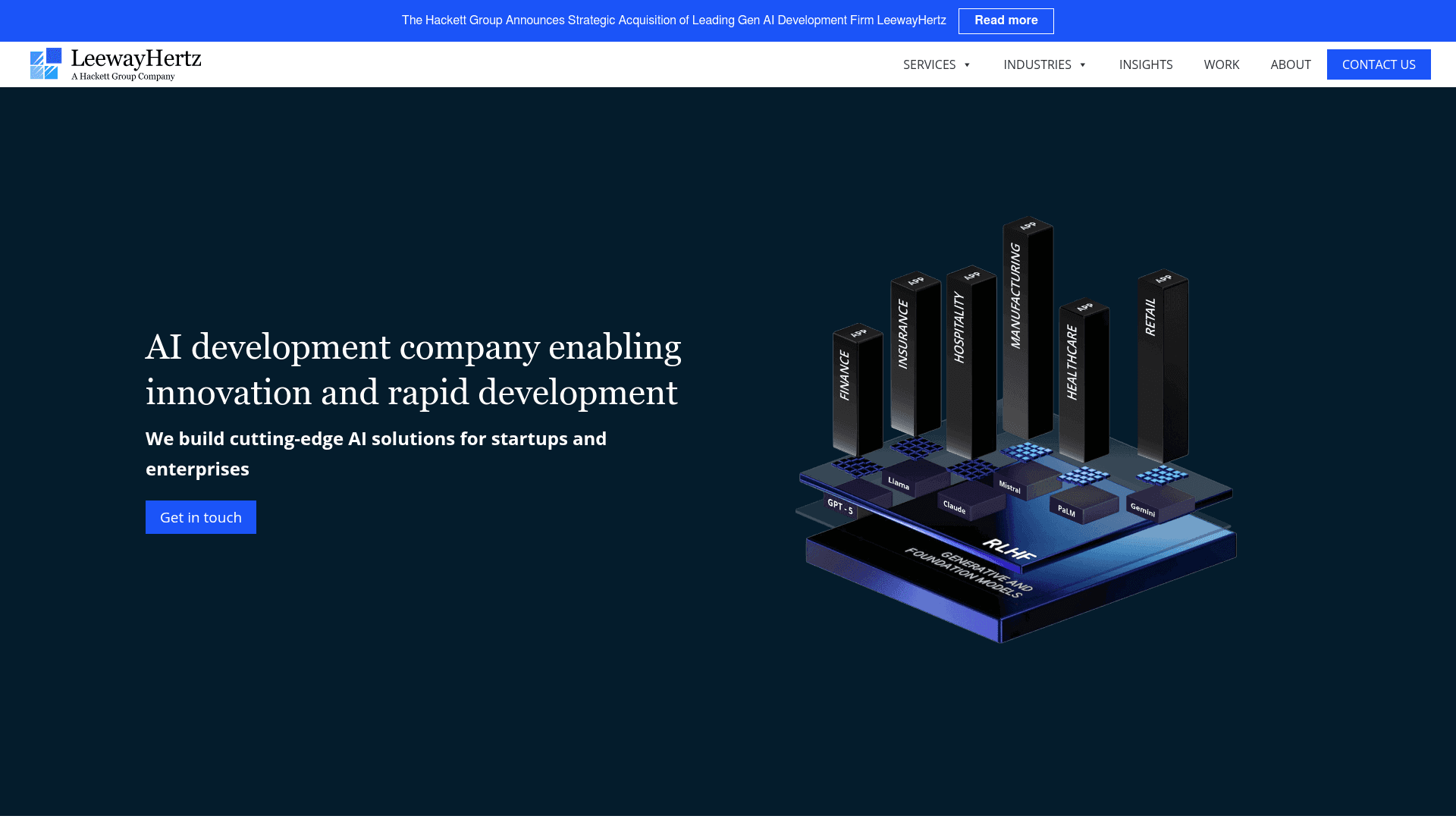Open the INDUSTRIES dropdown menu
This screenshot has height=819, width=1456.
(1037, 64)
